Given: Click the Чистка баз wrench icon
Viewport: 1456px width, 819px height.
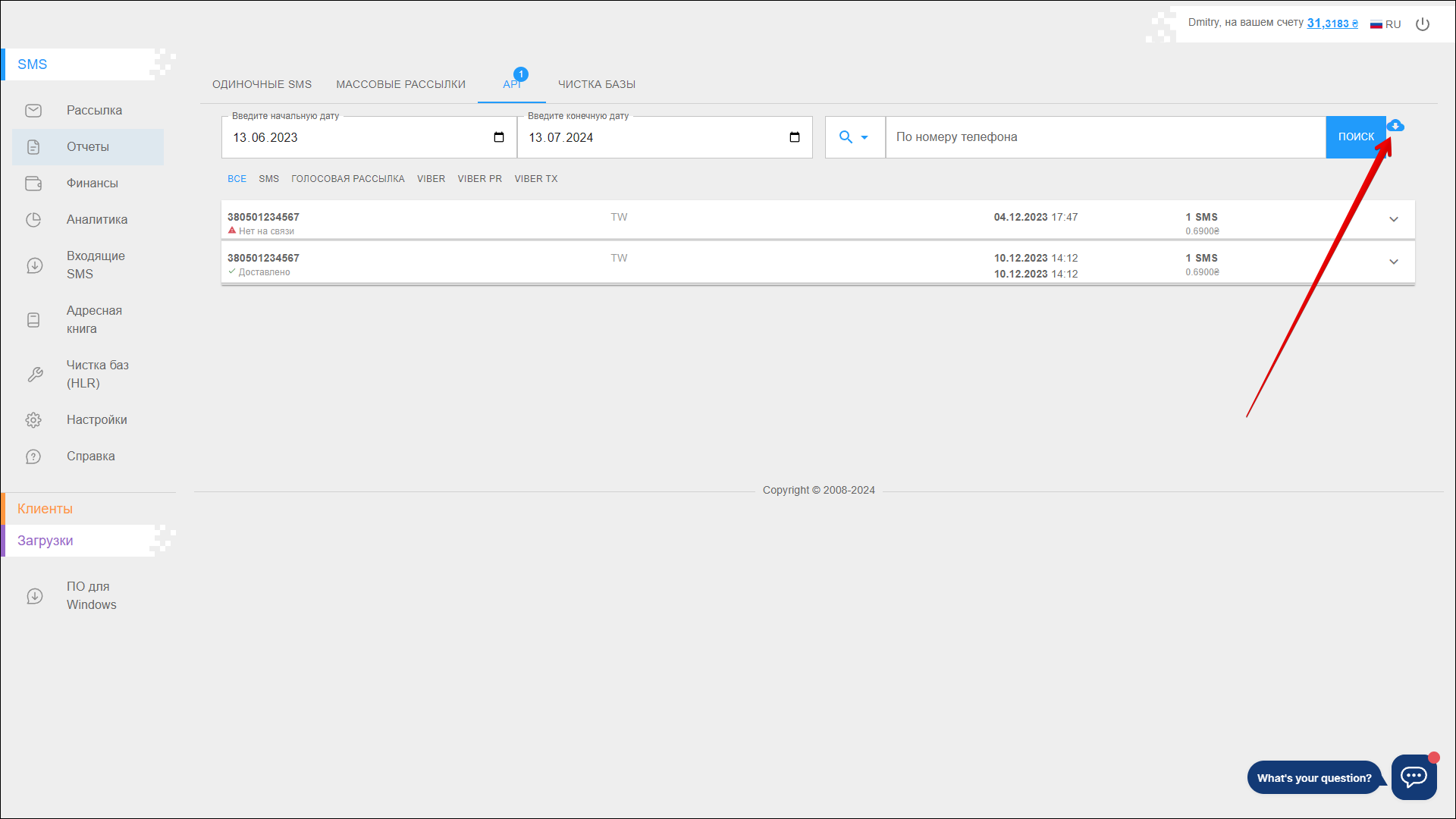Looking at the screenshot, I should (35, 375).
